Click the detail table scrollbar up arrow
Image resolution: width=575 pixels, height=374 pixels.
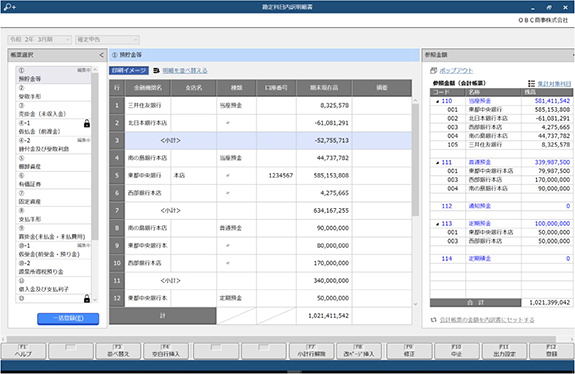tap(415, 100)
